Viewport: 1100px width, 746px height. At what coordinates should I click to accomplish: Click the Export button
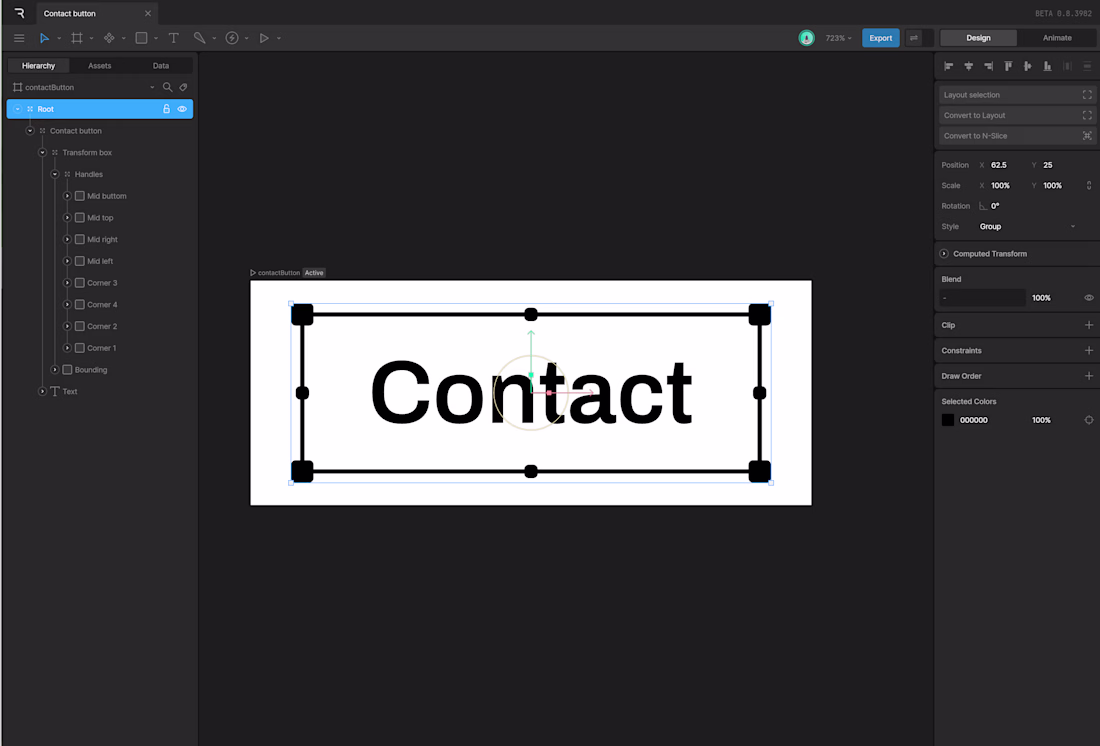click(880, 37)
